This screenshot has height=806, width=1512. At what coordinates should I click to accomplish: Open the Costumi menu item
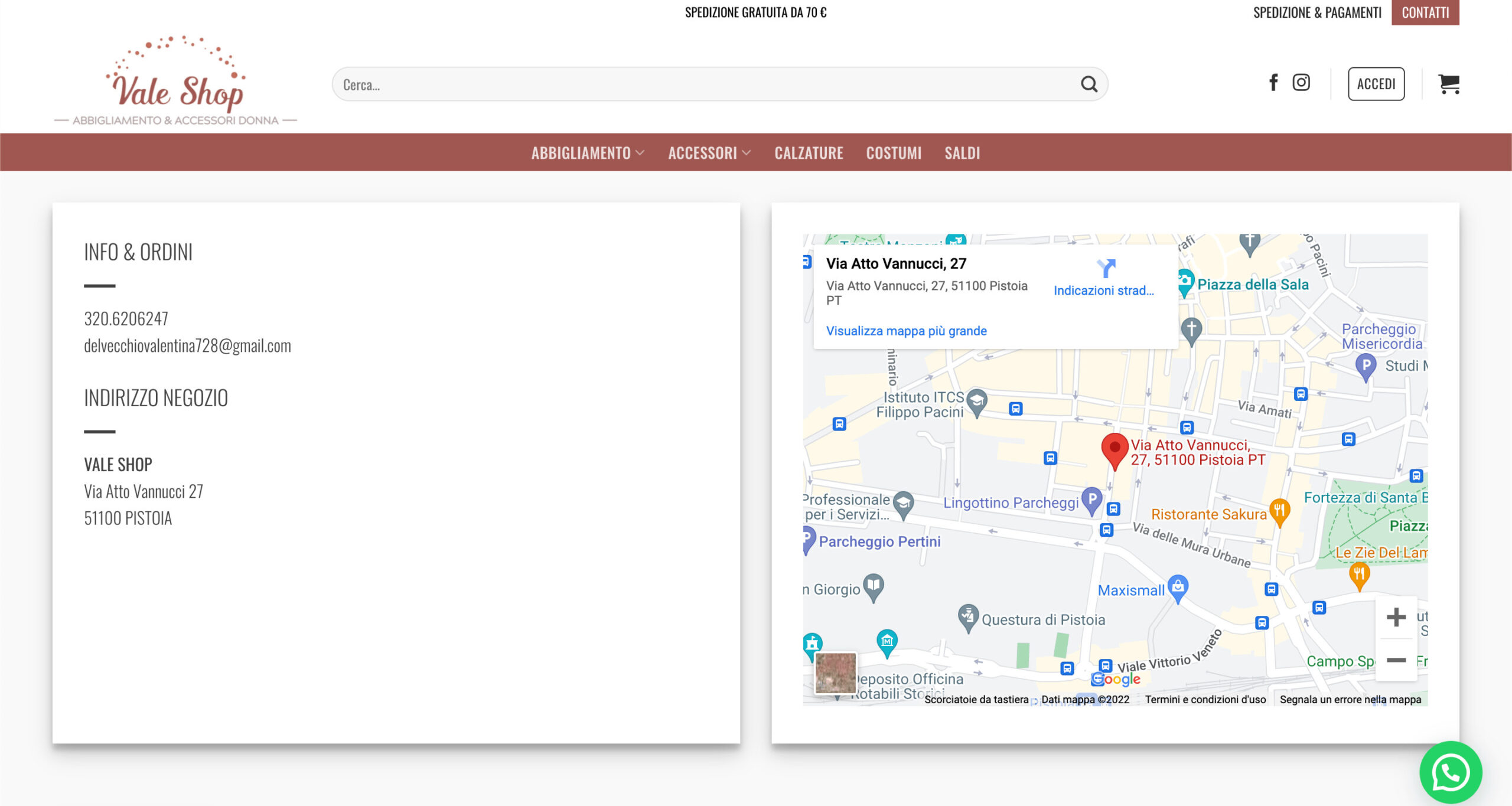894,153
